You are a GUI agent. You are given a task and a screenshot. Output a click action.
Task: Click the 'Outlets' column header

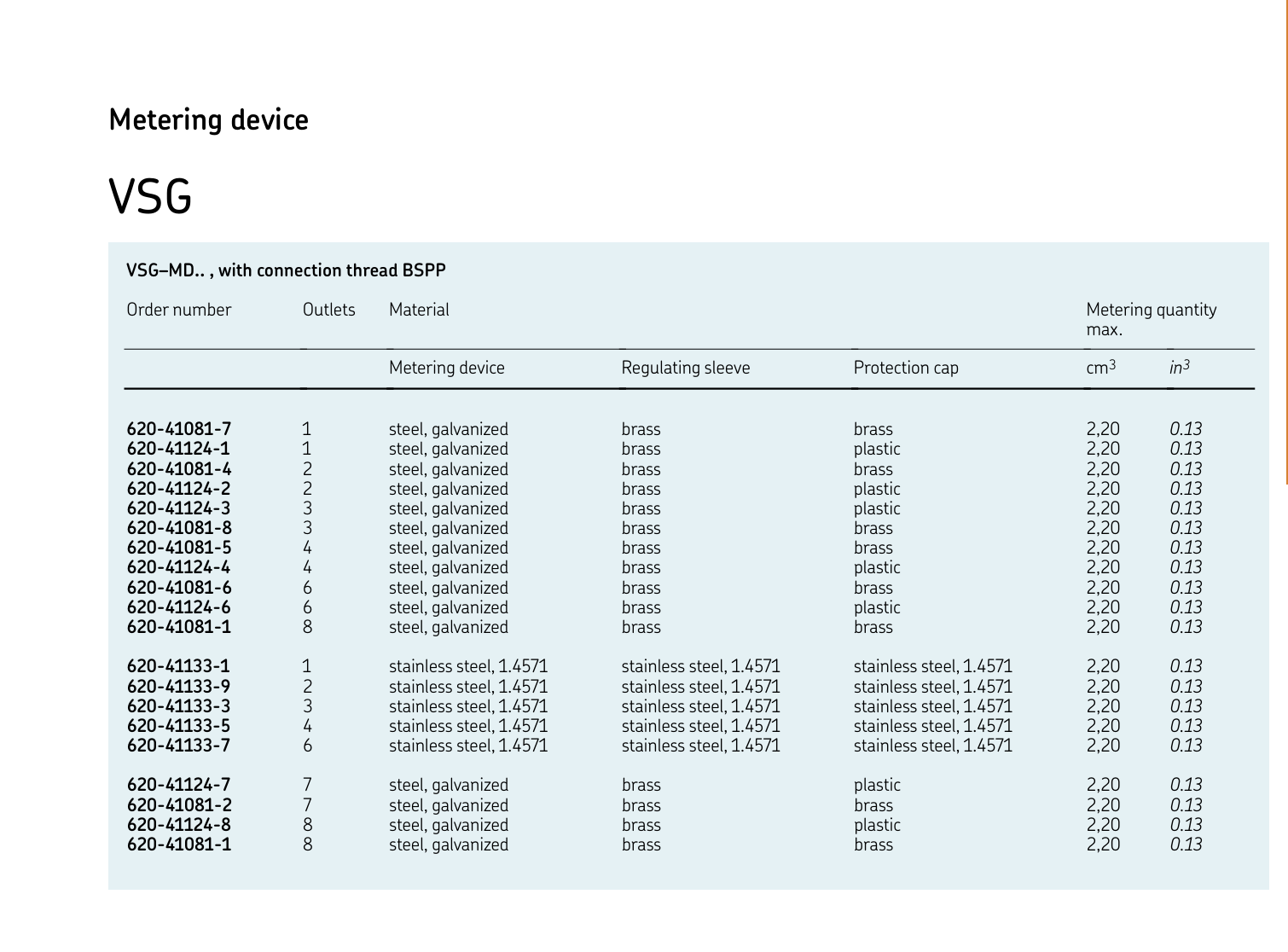tap(328, 310)
